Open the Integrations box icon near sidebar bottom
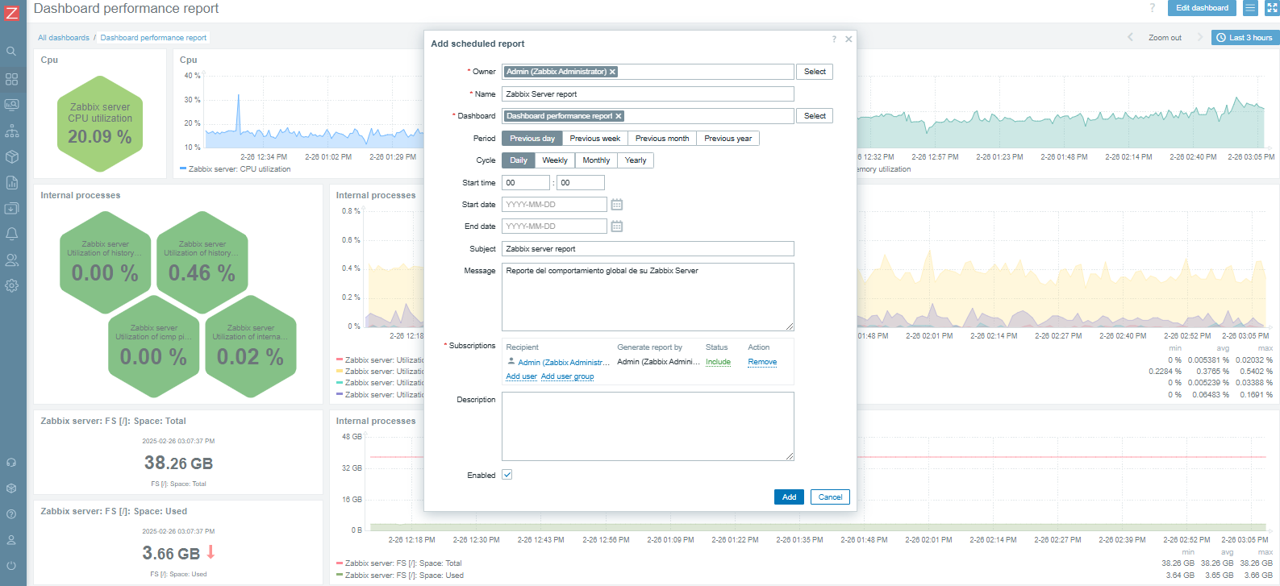The height and width of the screenshot is (586, 1280). tap(12, 489)
